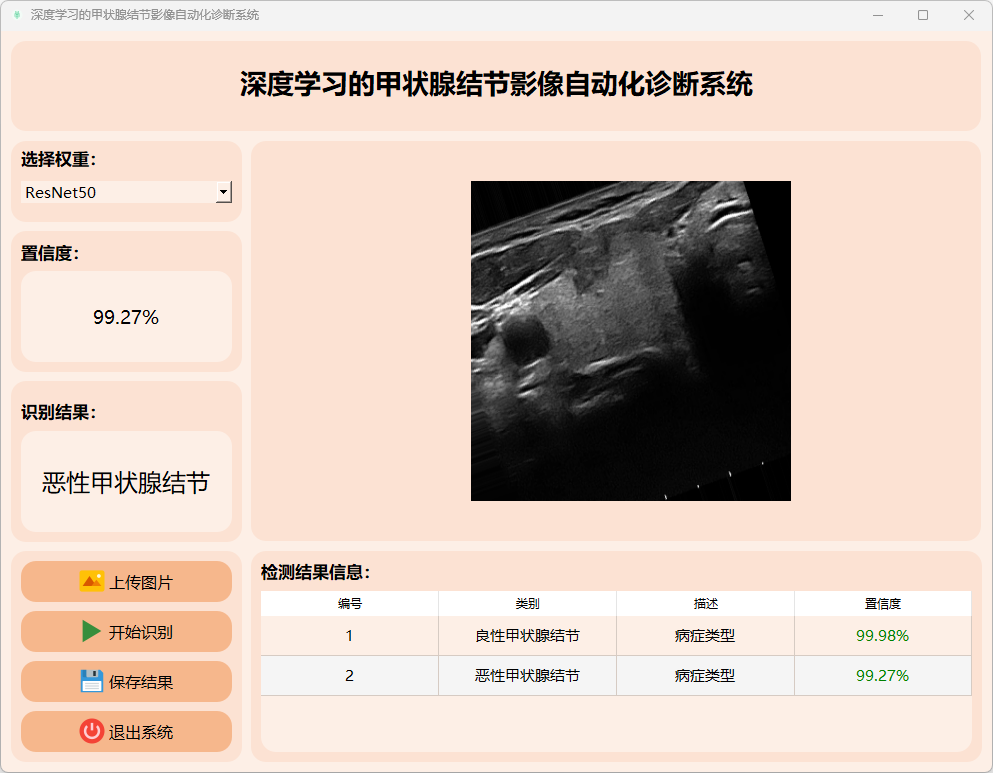This screenshot has height=773, width=993.
Task: Click the blue floppy disk save icon
Action: click(x=92, y=681)
